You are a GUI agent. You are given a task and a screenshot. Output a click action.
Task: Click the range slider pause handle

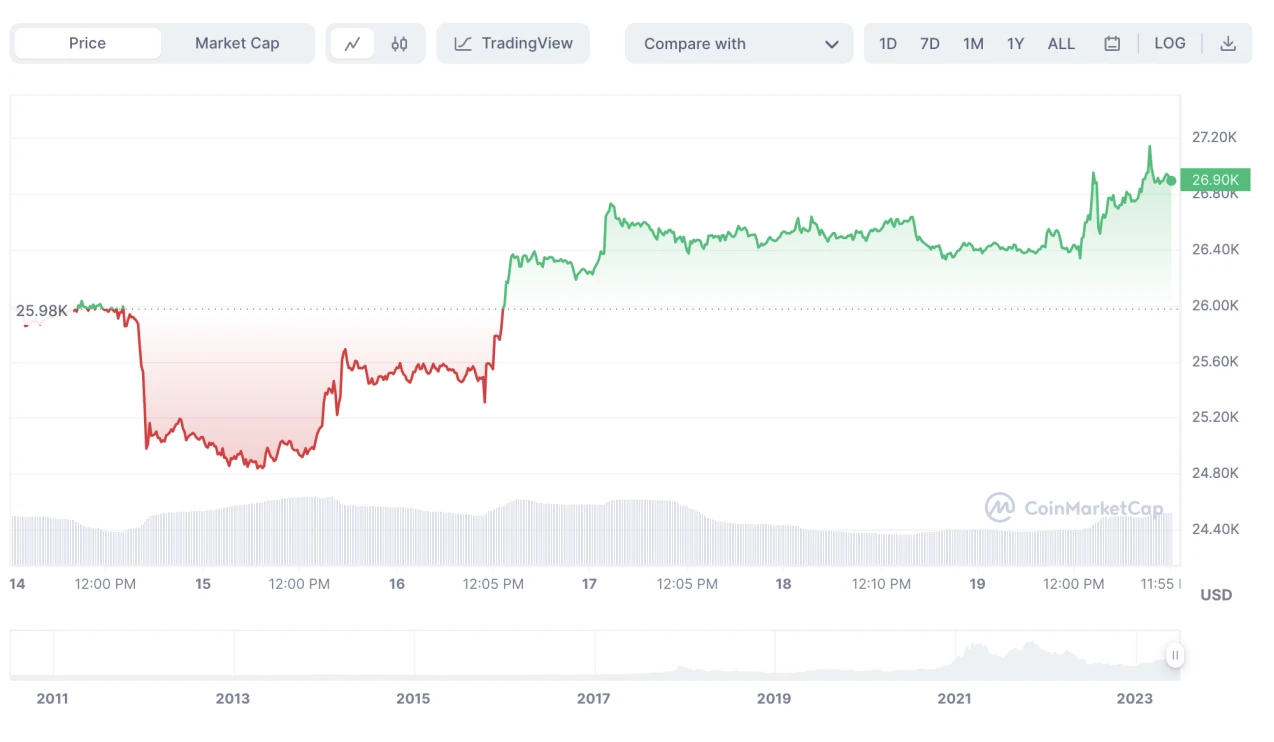point(1175,656)
